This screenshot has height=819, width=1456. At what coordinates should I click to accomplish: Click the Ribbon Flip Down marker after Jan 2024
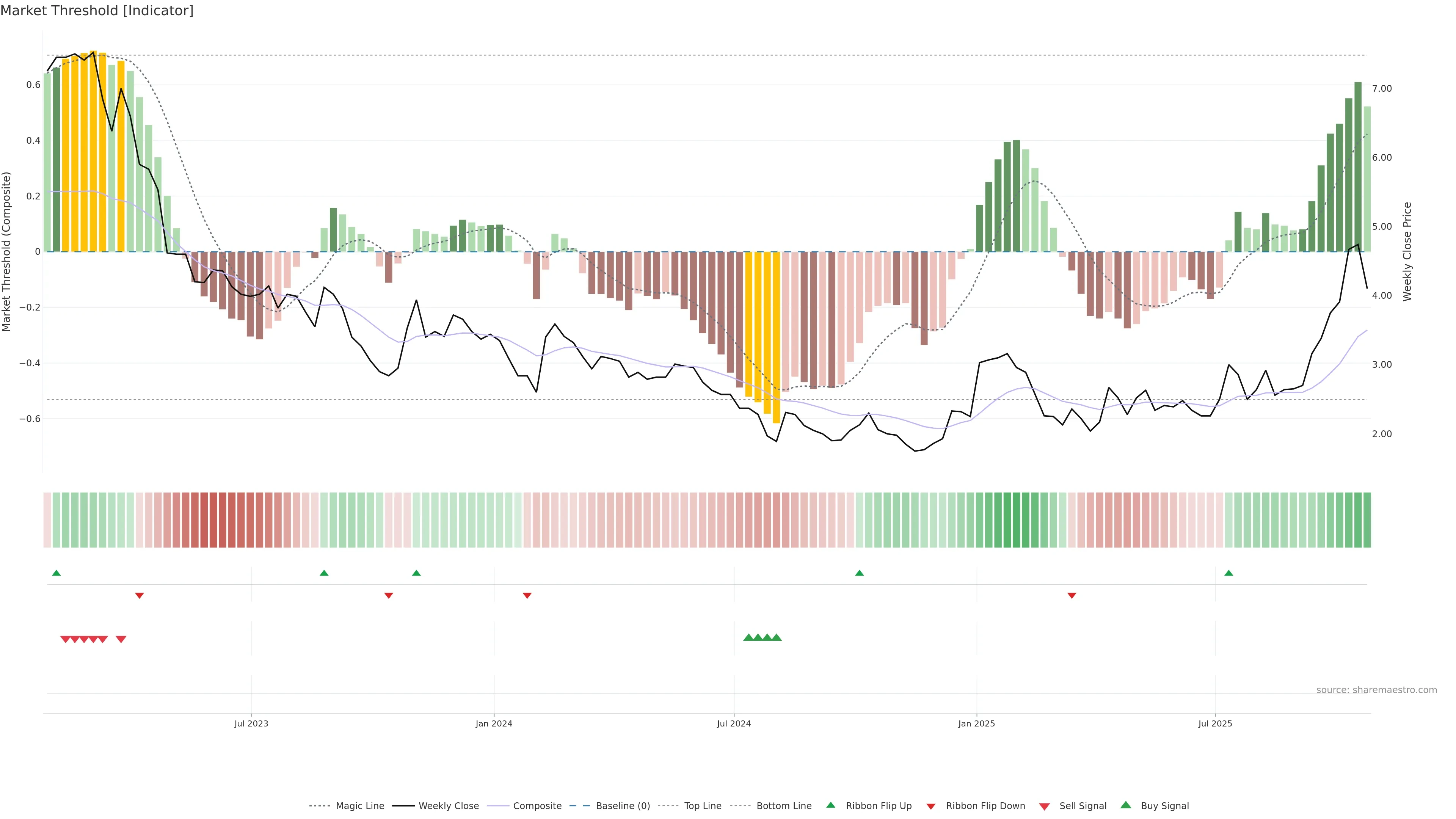point(527,595)
